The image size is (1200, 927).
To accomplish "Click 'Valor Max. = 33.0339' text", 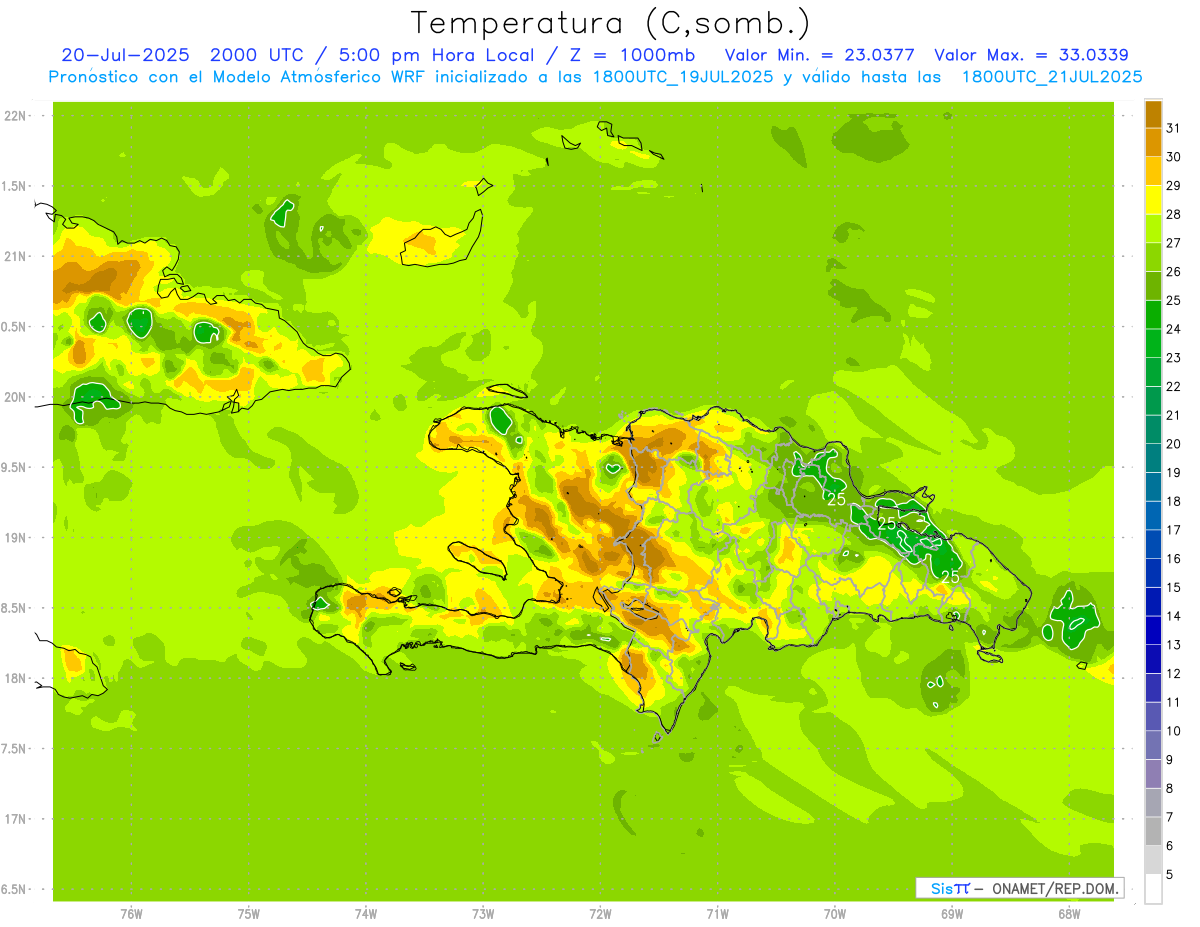I will [1031, 55].
